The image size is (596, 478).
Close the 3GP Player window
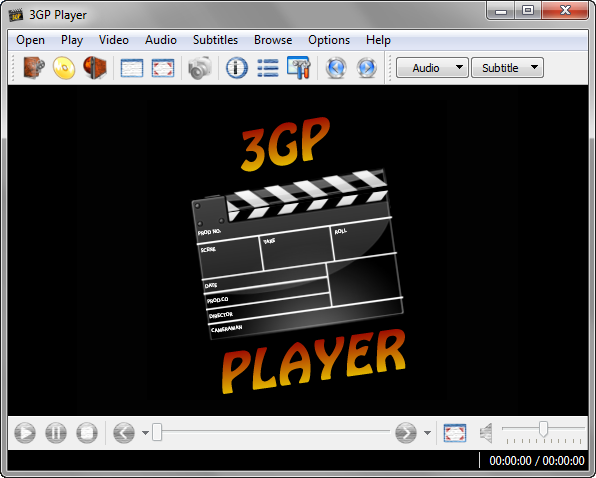coord(565,11)
